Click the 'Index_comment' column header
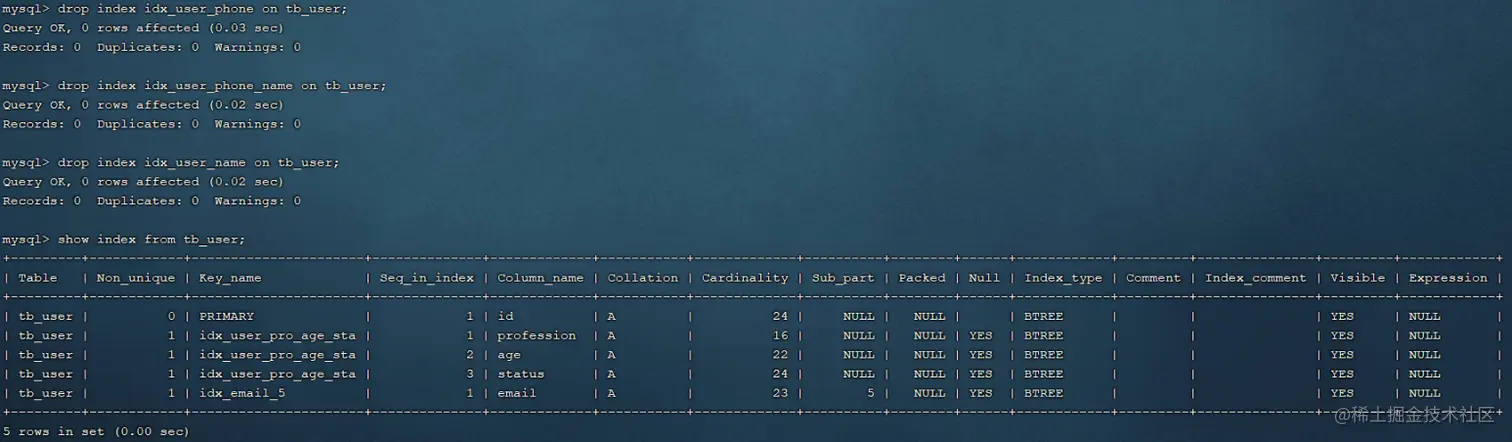 click(1256, 278)
